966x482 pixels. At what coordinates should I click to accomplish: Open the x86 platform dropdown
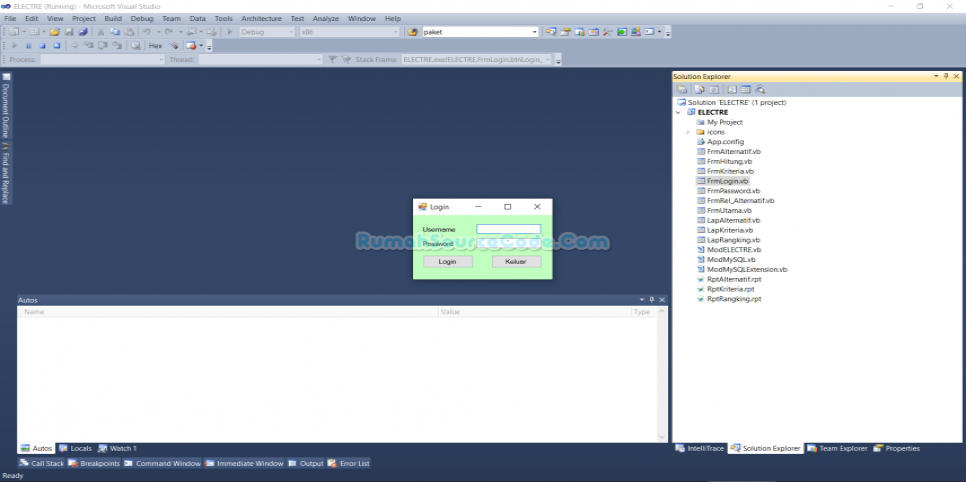point(396,32)
